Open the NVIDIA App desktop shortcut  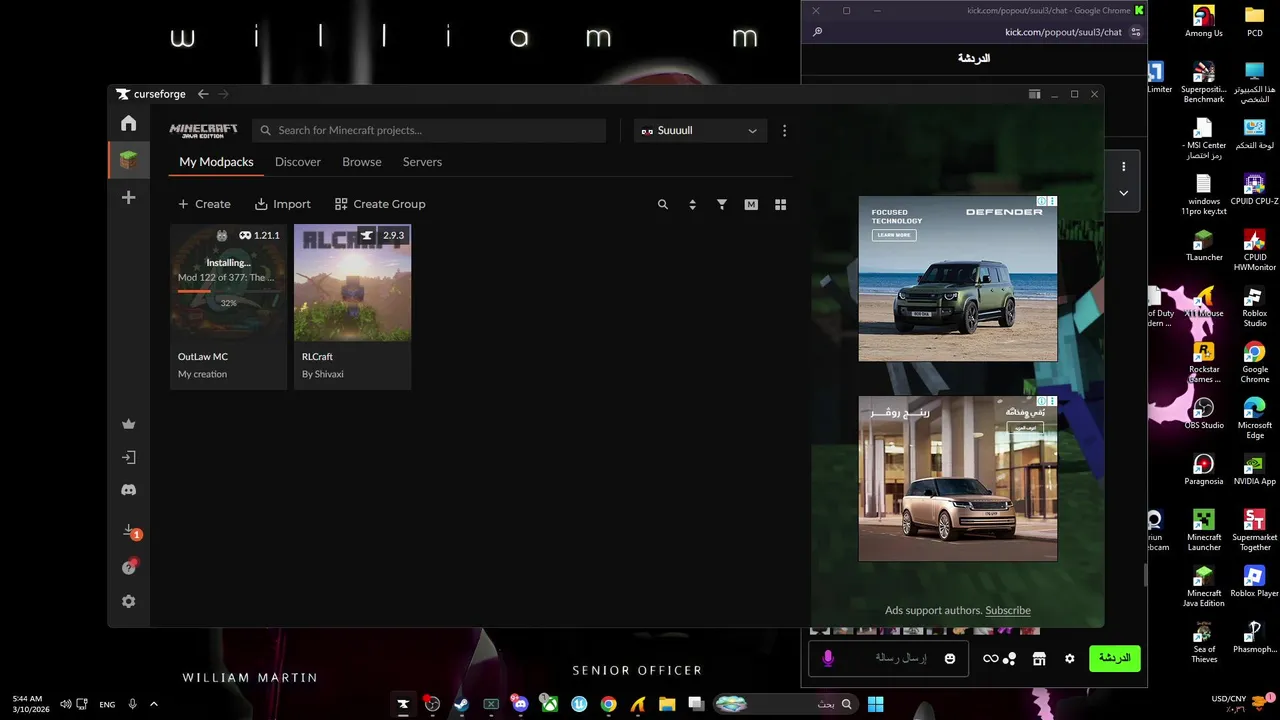click(x=1254, y=469)
